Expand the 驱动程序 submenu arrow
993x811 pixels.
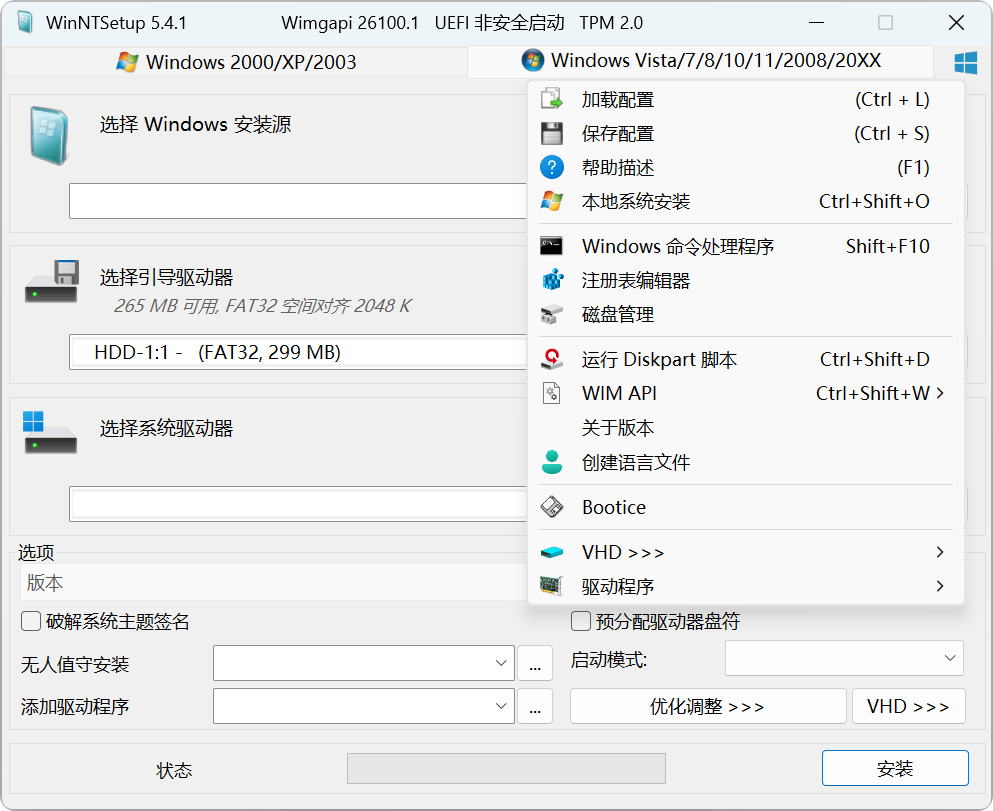[940, 586]
